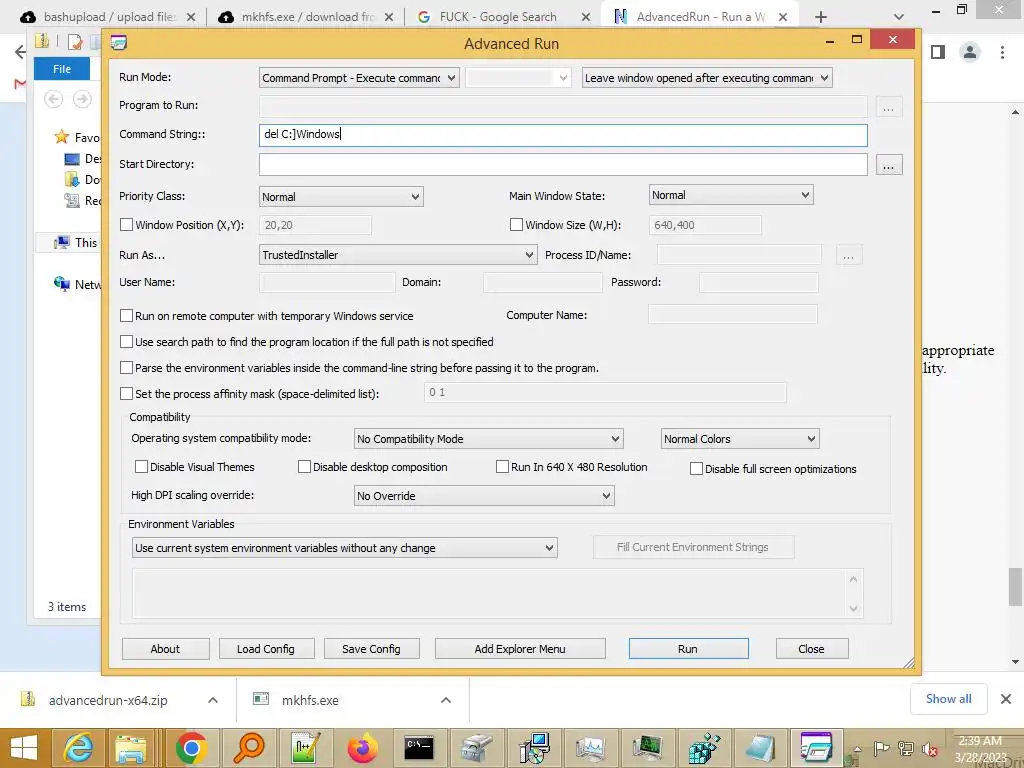The image size is (1024, 768).
Task: Click the About button
Action: click(x=165, y=648)
